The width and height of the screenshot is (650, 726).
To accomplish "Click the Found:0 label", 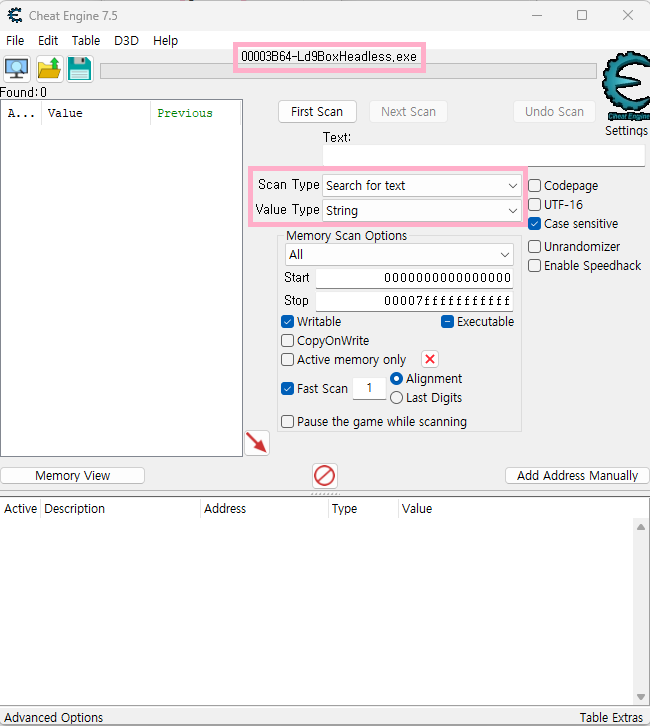I will click(x=23, y=93).
